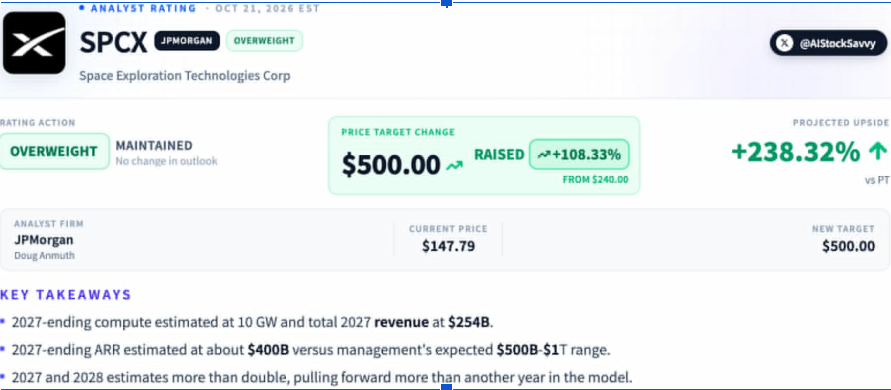This screenshot has width=891, height=390.
Task: Click the OCT 21, 2026 EST date
Action: tap(268, 9)
